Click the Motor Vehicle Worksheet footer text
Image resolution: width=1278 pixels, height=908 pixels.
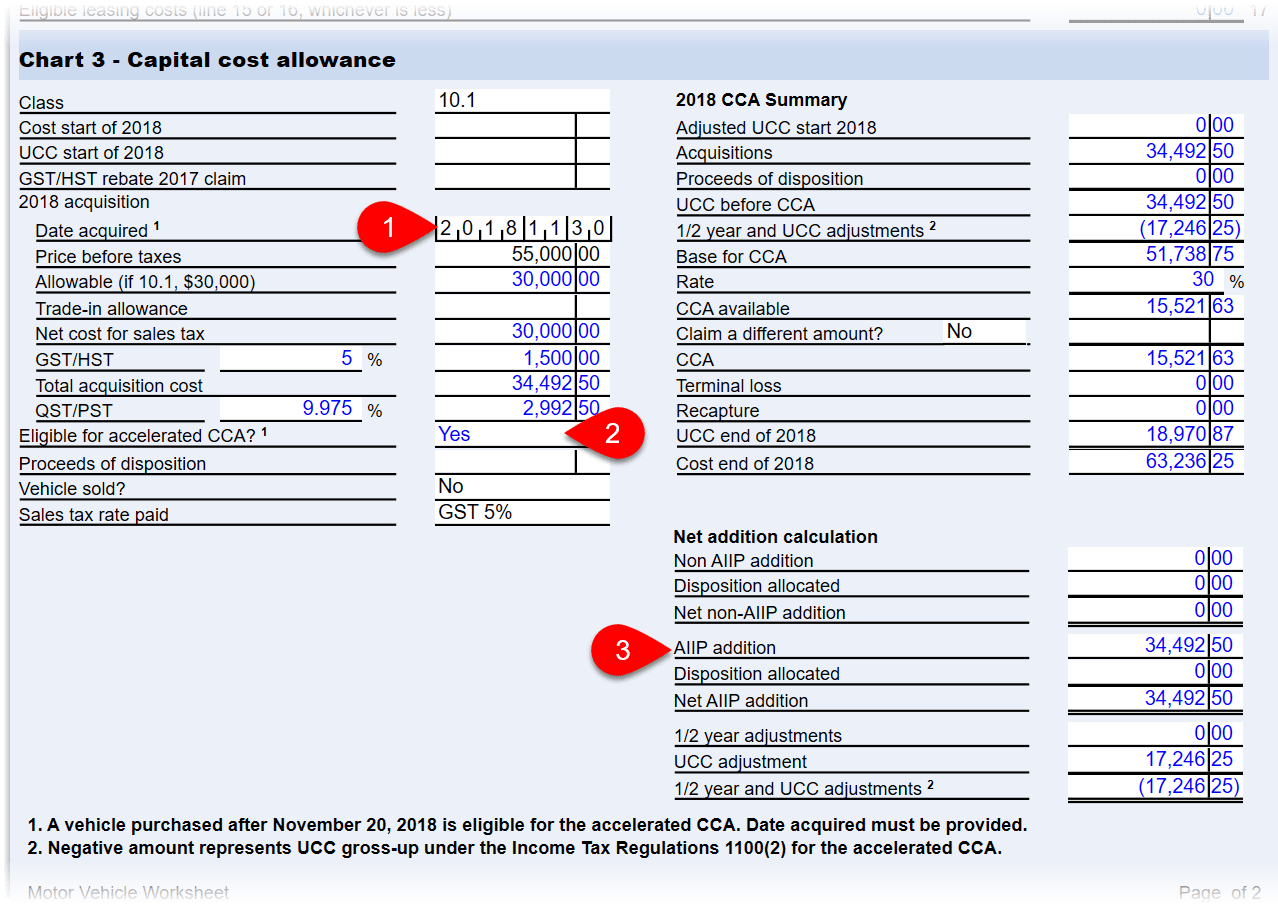(x=128, y=893)
